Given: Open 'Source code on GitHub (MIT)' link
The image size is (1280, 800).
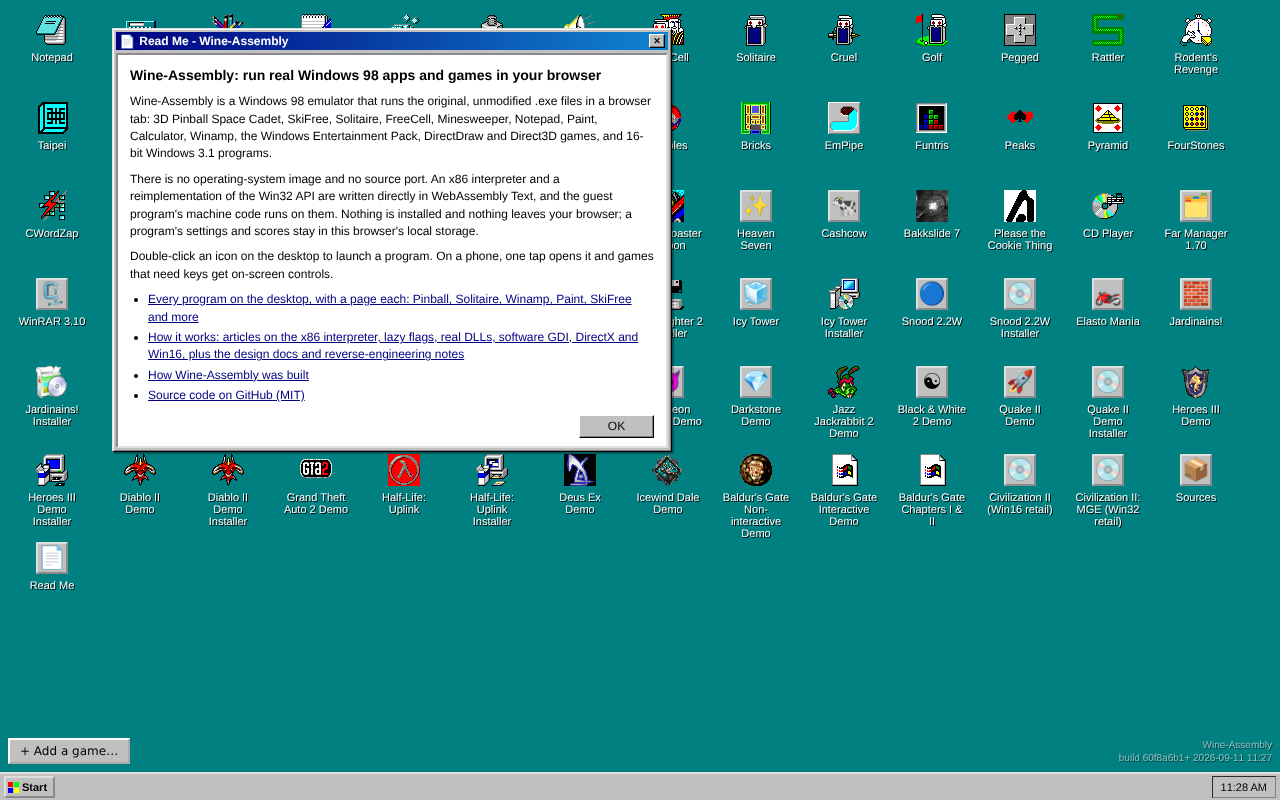Looking at the screenshot, I should coord(226,395).
